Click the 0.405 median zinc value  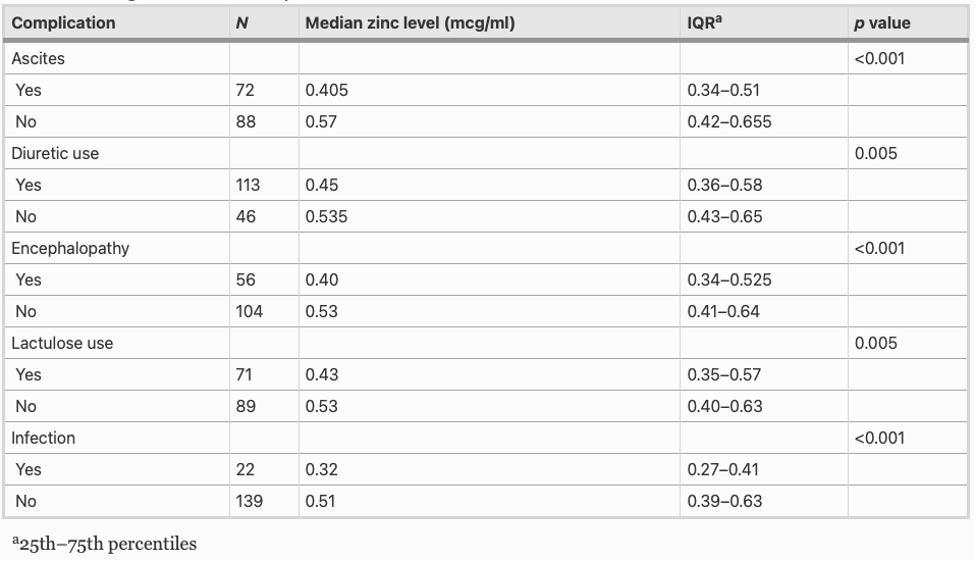click(326, 90)
